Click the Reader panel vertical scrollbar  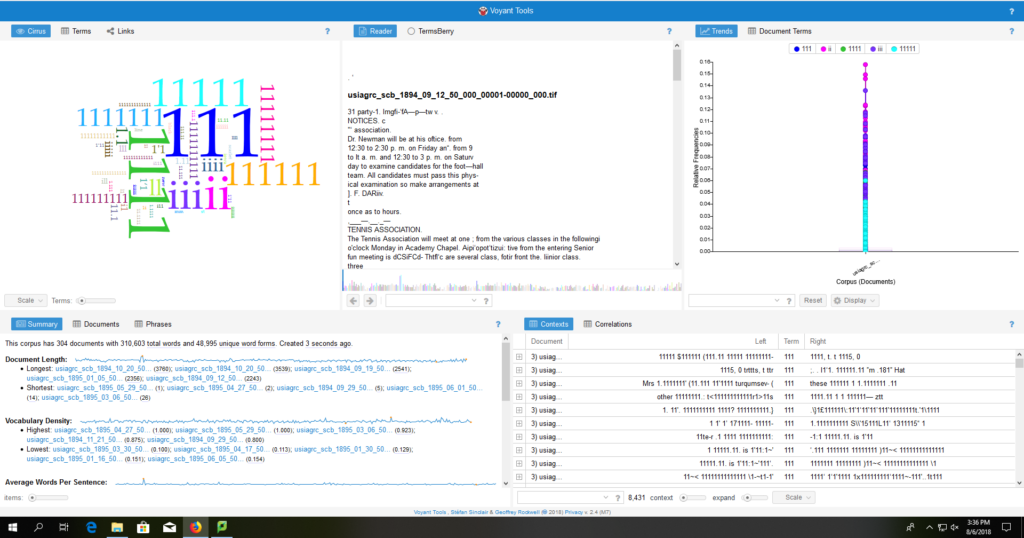click(x=677, y=155)
